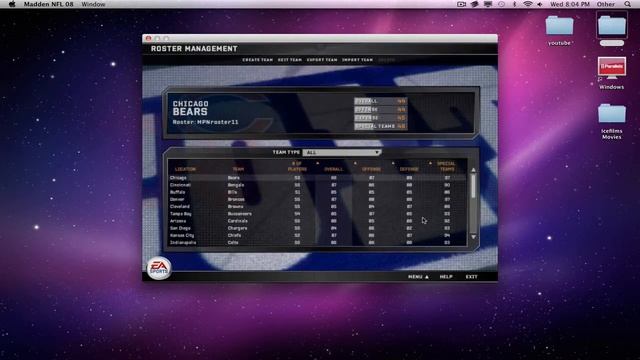The width and height of the screenshot is (640, 360).
Task: Select the Buffalo Bills row
Action: (x=317, y=192)
